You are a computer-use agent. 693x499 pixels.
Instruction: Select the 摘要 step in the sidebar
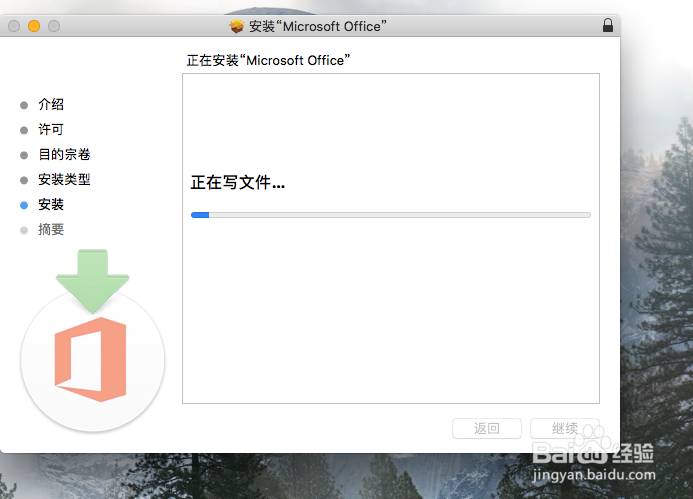(51, 229)
